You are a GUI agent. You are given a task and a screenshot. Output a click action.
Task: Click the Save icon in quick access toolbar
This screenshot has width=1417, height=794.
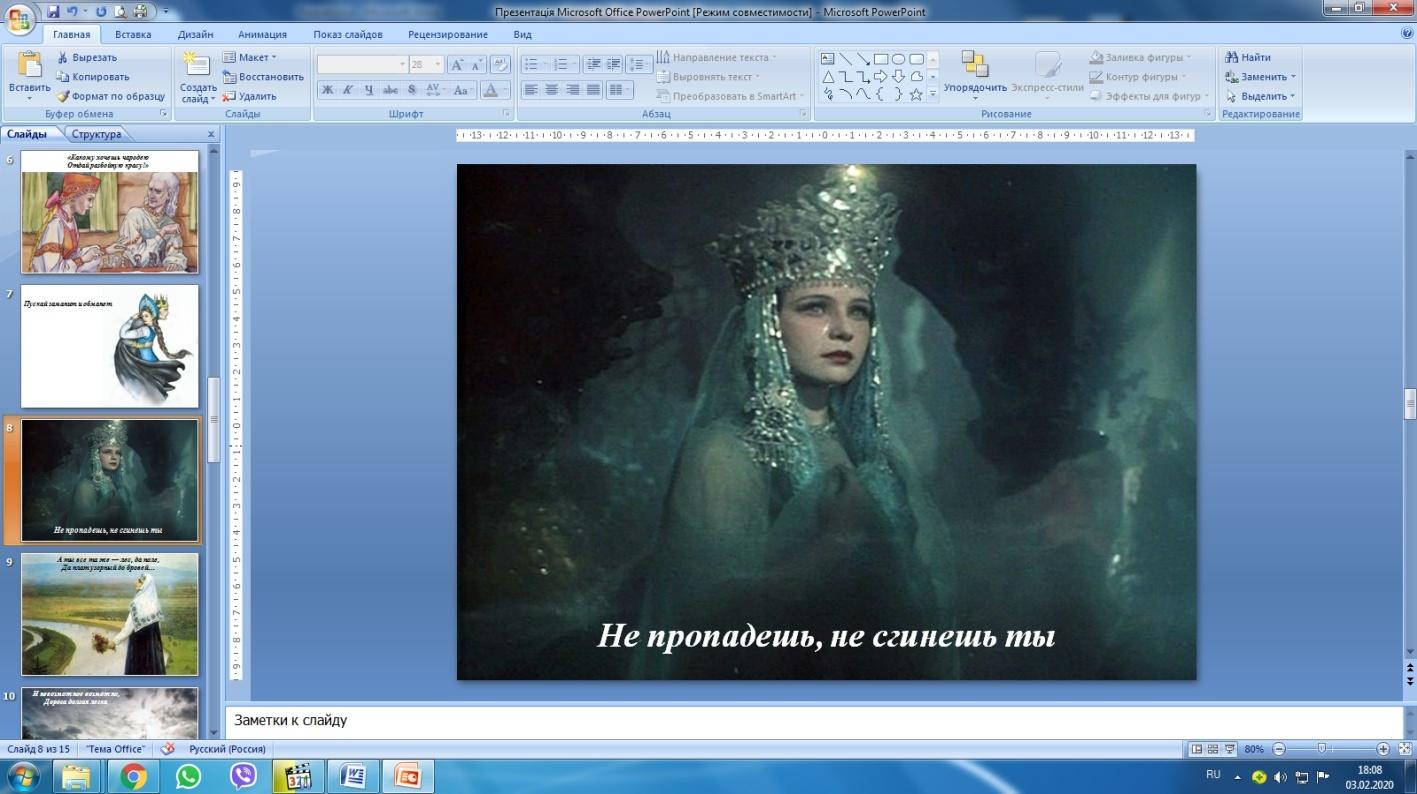click(x=52, y=12)
